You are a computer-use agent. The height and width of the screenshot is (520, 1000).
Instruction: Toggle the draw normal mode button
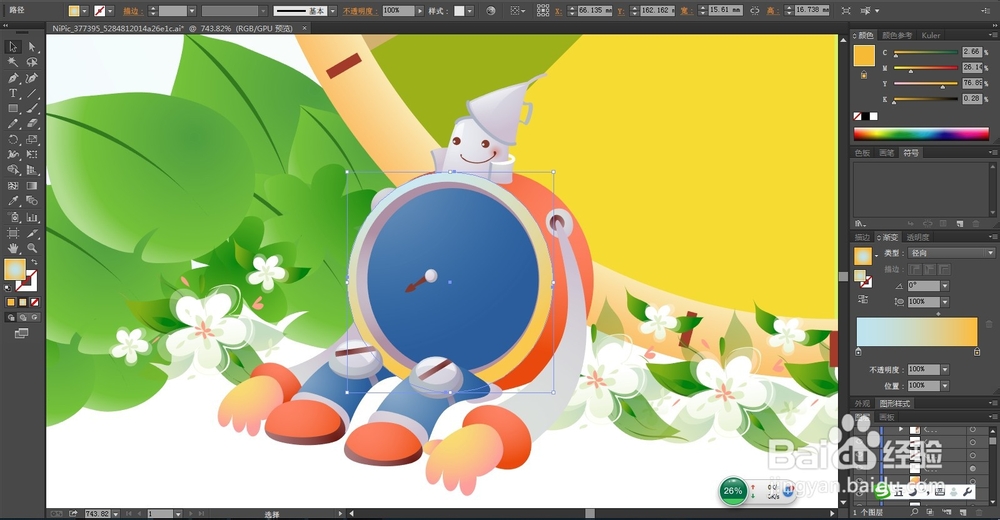[11, 317]
